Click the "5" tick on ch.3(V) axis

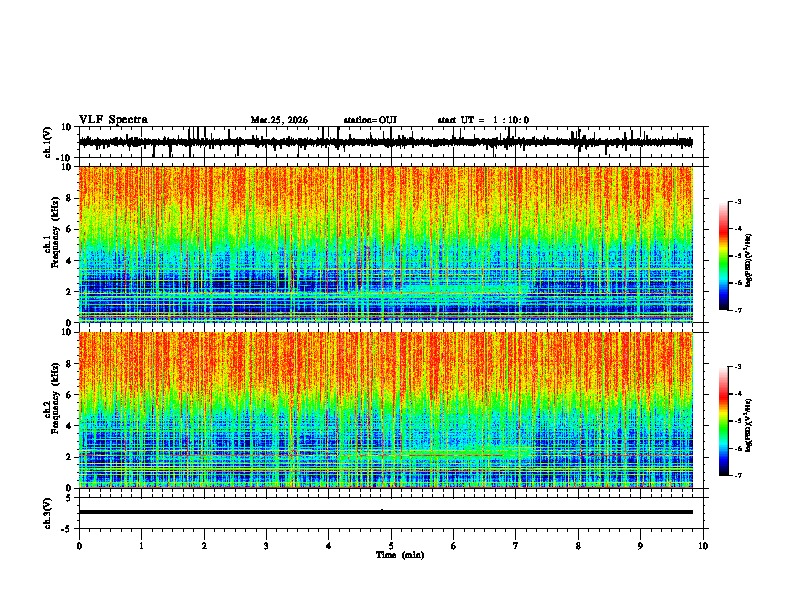coord(70,498)
